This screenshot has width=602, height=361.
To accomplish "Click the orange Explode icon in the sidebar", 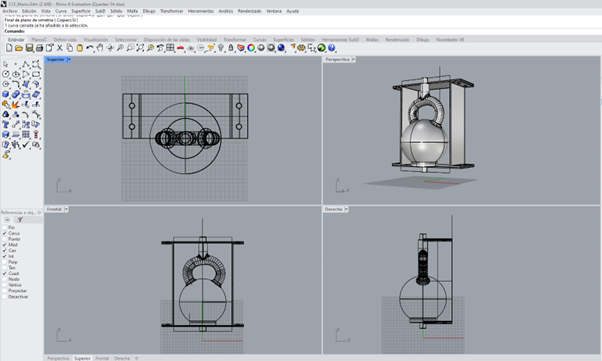I will [16, 104].
